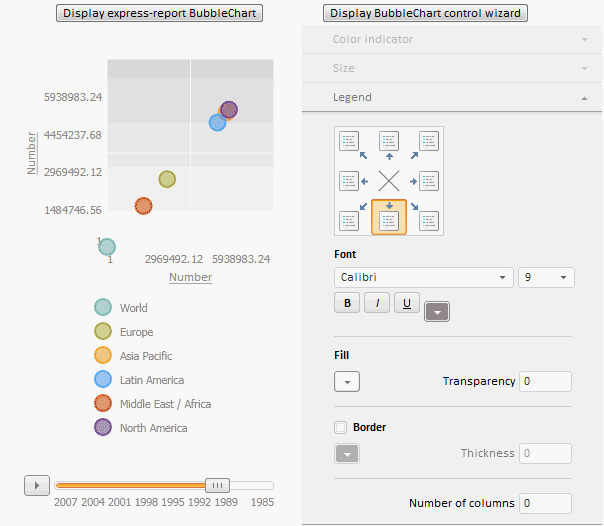Set legend position to bottom-right

(429, 219)
